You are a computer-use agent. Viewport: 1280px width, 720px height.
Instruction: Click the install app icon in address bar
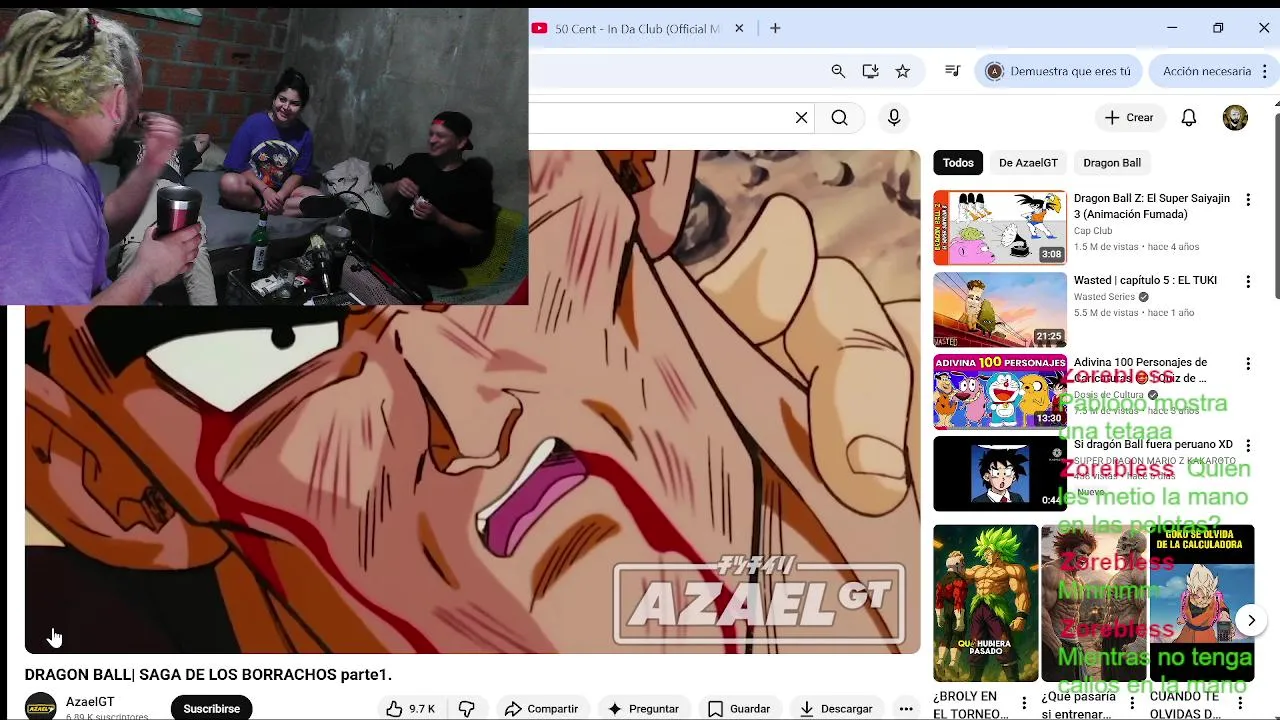point(870,71)
